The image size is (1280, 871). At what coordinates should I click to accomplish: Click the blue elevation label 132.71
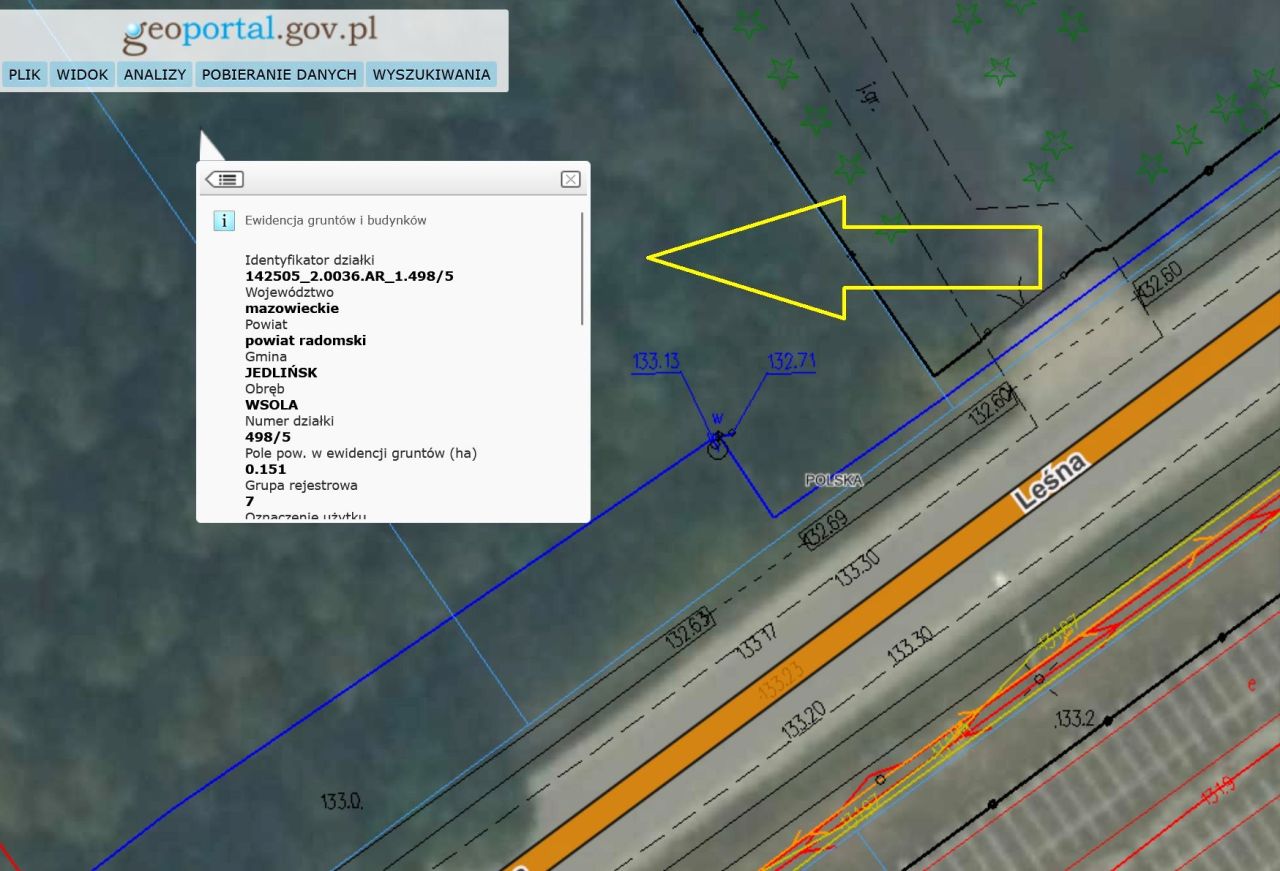click(x=791, y=362)
